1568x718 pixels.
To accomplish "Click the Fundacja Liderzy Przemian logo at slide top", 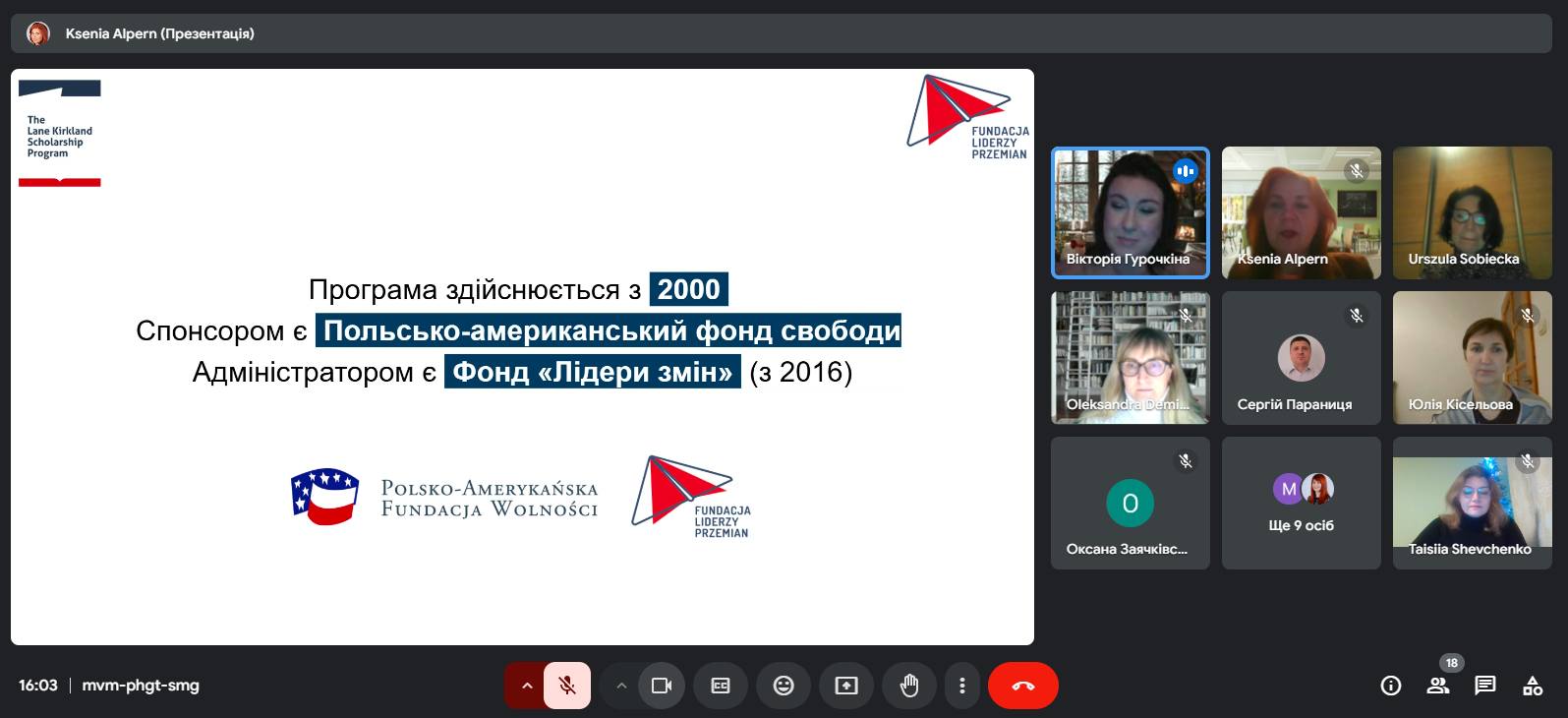I will pyautogui.click(x=968, y=117).
